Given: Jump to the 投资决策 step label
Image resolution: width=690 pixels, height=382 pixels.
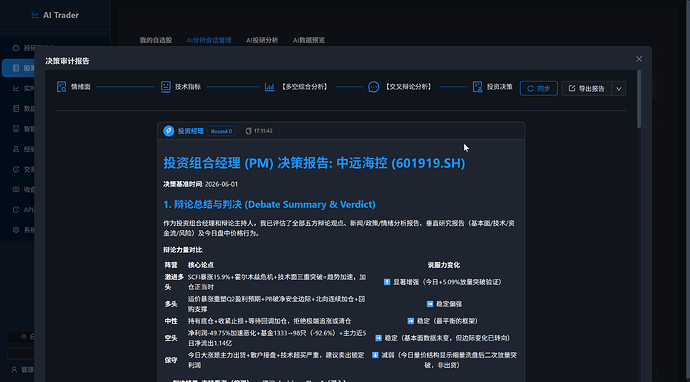Looking at the screenshot, I should (499, 87).
